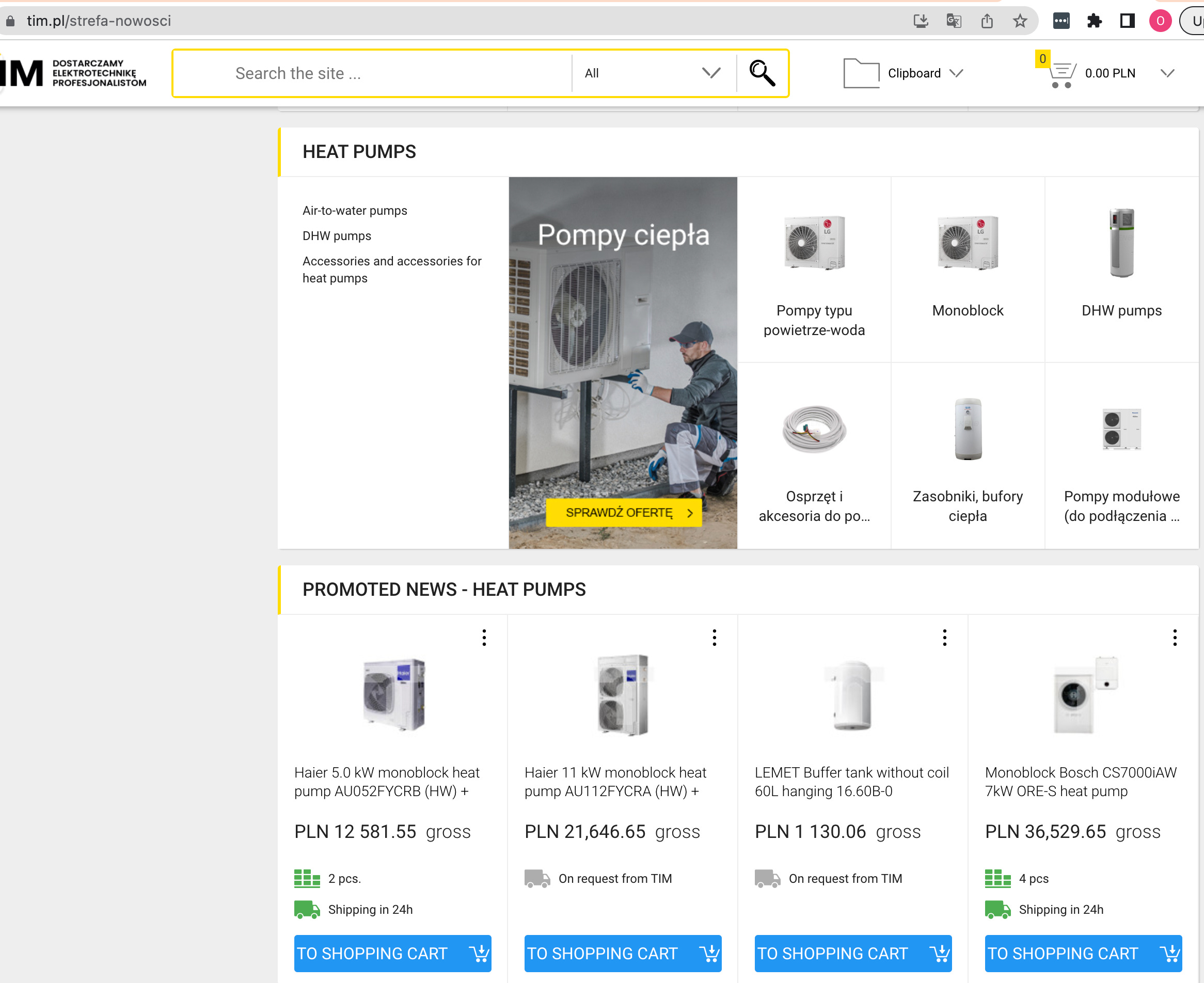Click the TIM logo
The image size is (1204, 983).
point(74,73)
